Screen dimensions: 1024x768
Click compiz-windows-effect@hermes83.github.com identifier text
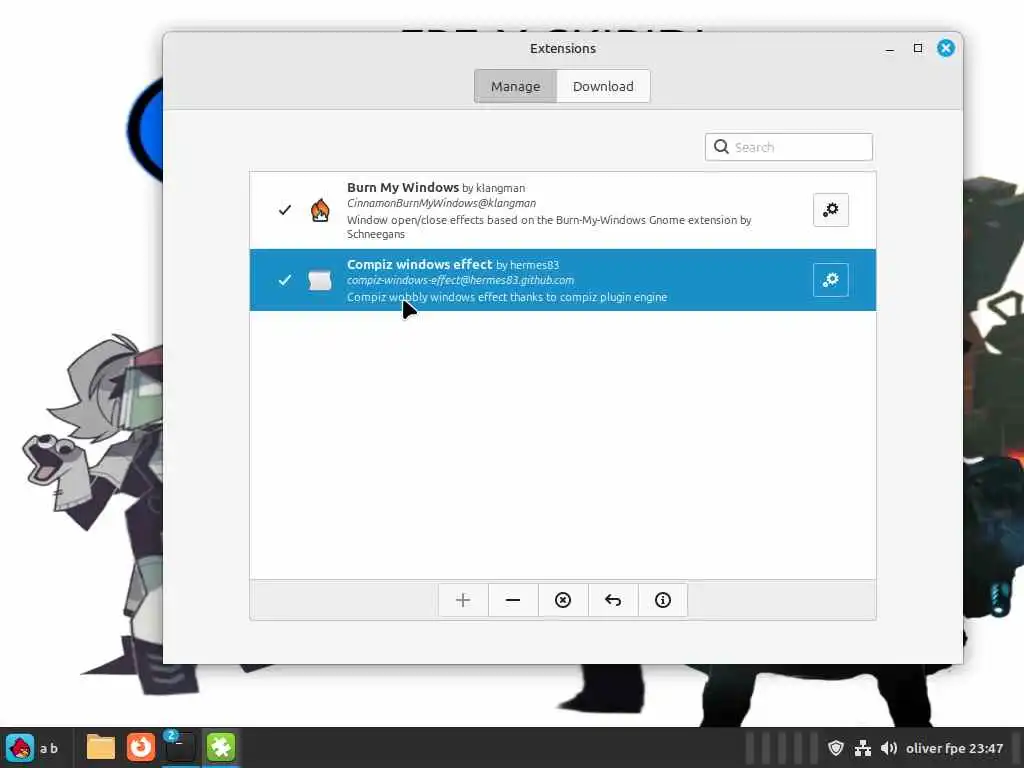click(x=460, y=280)
